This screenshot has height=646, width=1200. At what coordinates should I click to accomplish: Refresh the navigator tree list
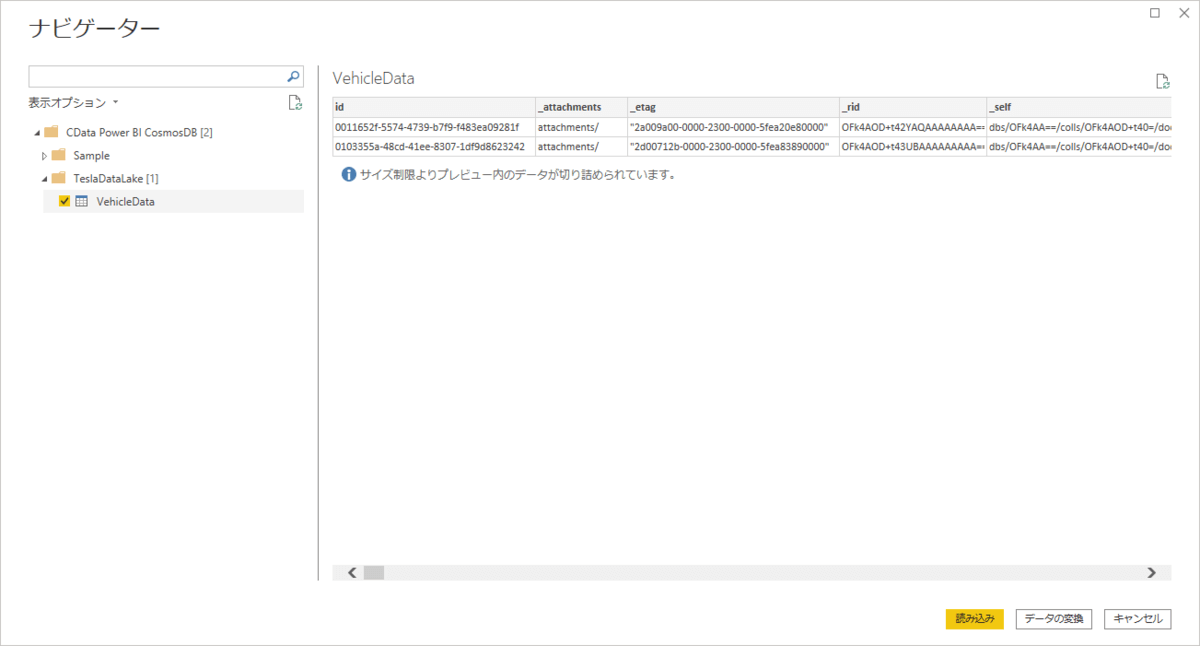pyautogui.click(x=295, y=102)
